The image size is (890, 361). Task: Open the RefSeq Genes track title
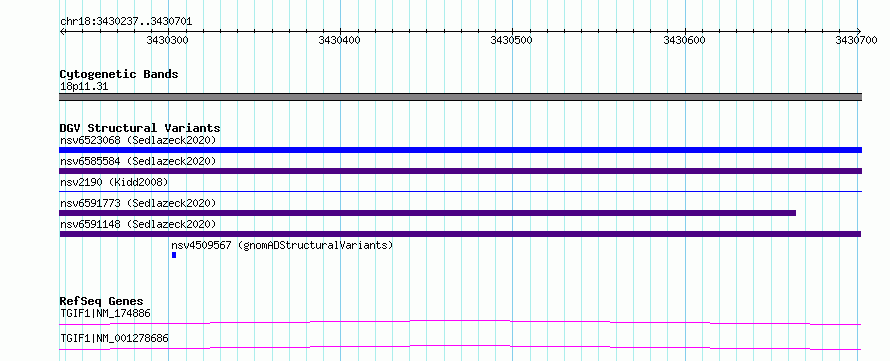[102, 301]
